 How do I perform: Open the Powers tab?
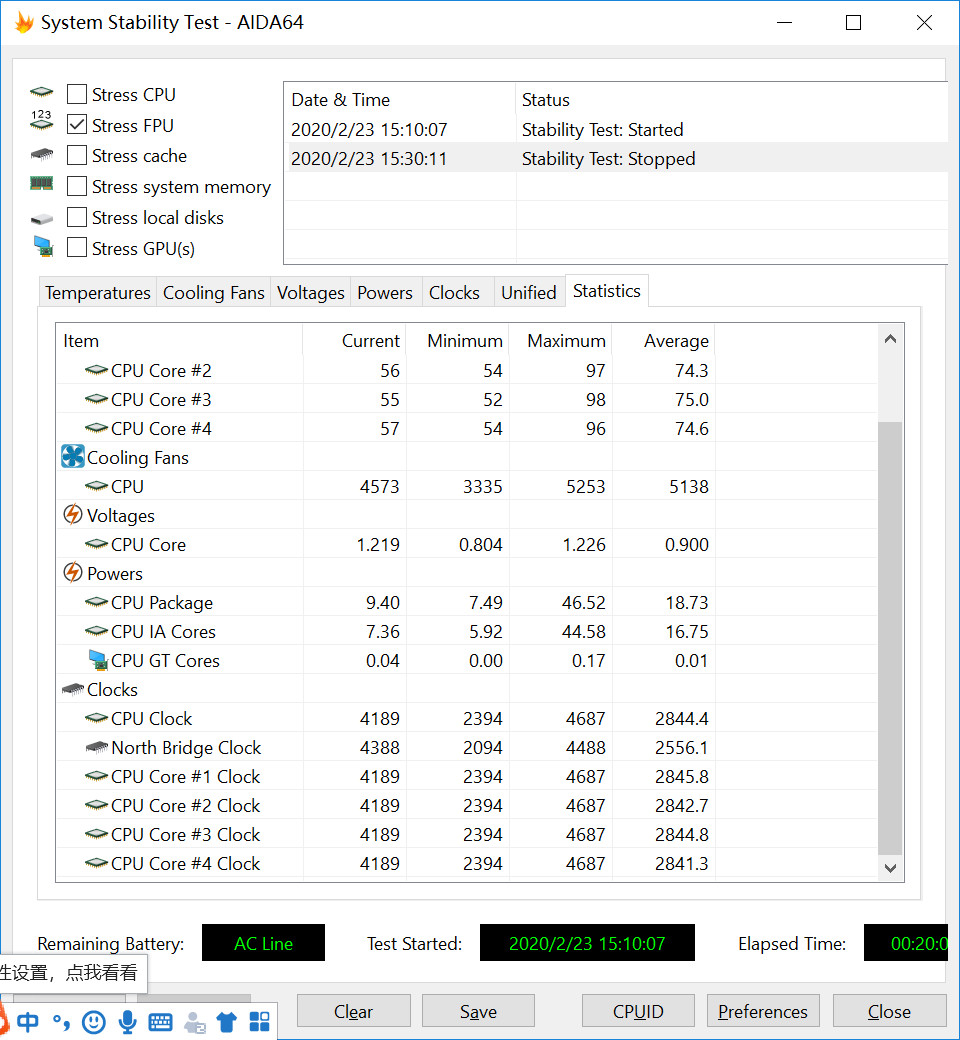385,292
